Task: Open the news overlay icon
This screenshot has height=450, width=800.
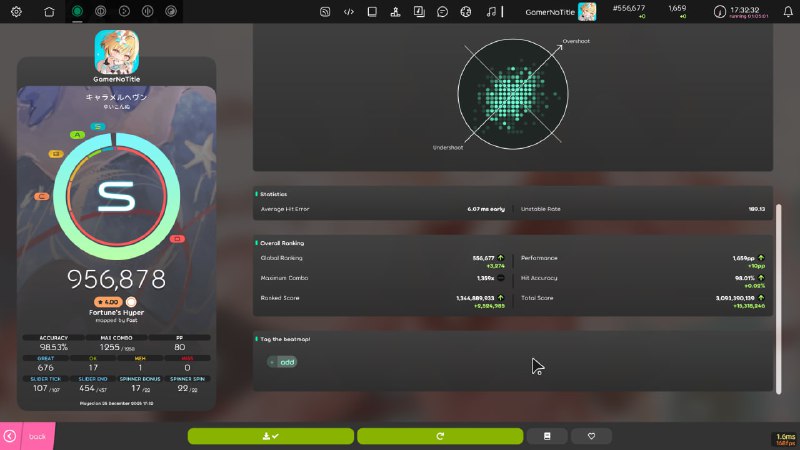Action: pos(325,12)
